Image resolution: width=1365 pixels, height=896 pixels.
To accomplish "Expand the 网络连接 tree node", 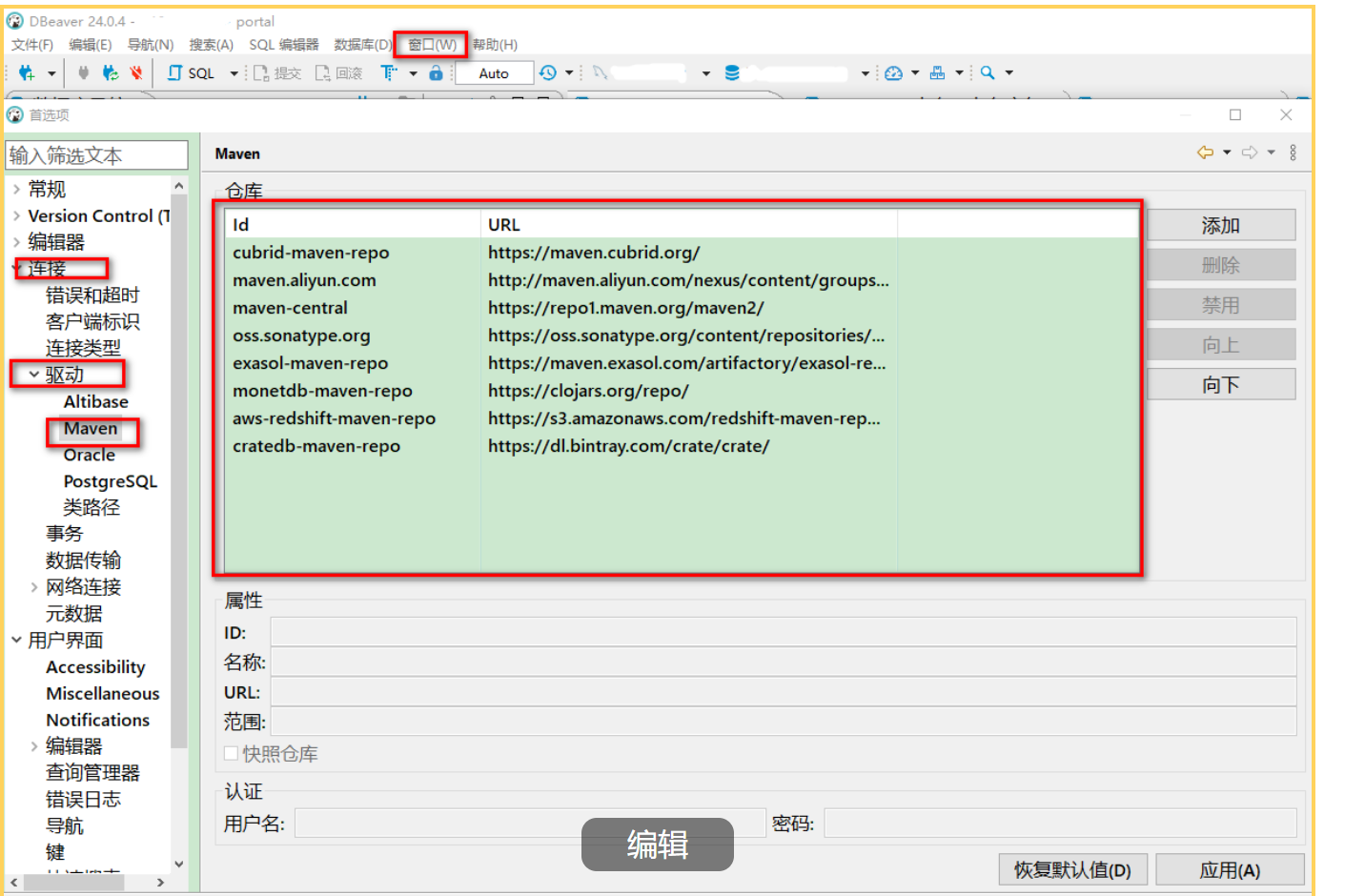I will [34, 587].
